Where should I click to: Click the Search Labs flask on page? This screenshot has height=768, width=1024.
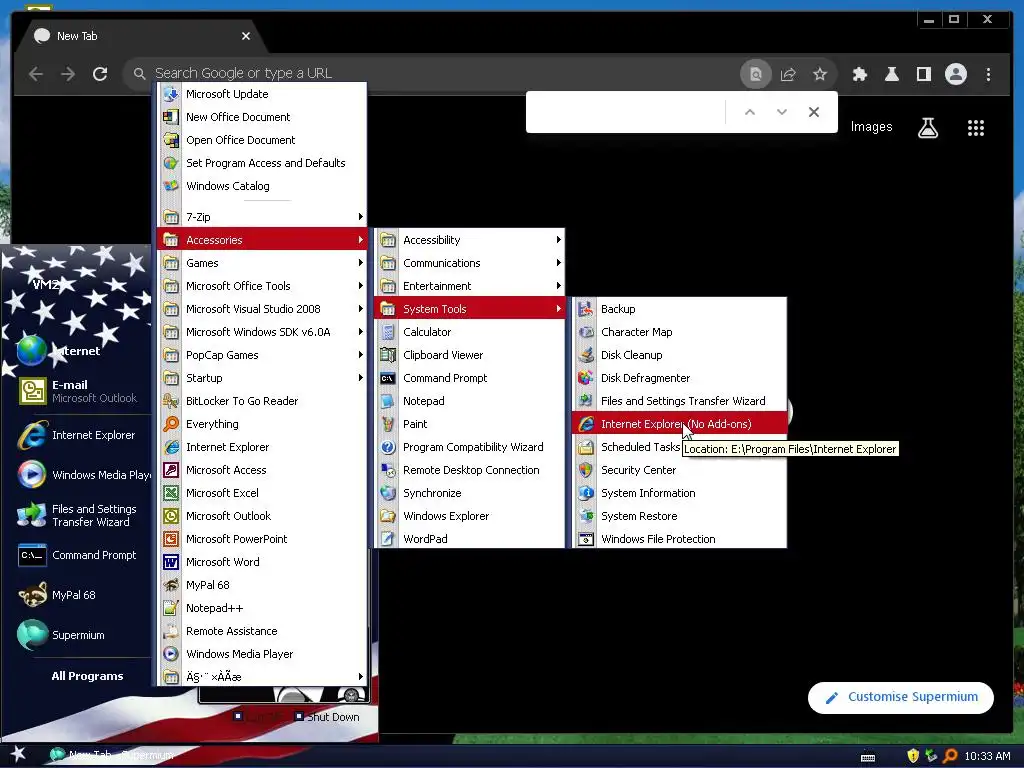coord(928,127)
